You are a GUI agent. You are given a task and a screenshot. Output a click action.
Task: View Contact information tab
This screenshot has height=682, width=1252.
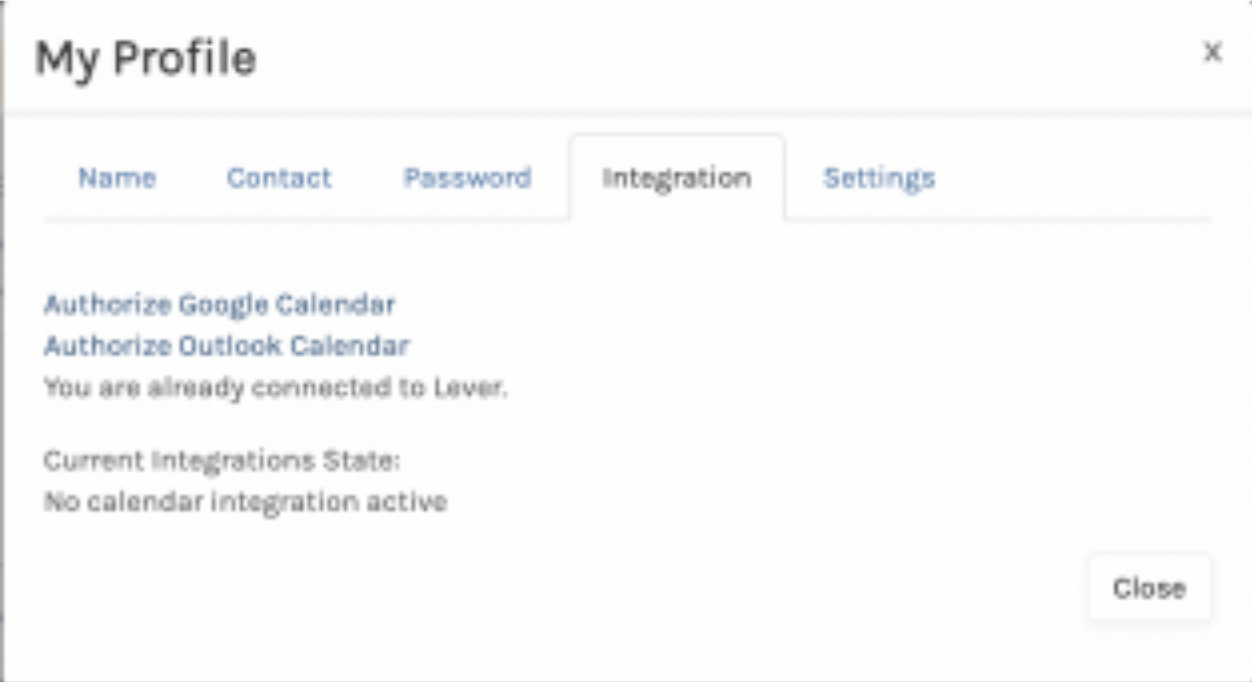[279, 178]
